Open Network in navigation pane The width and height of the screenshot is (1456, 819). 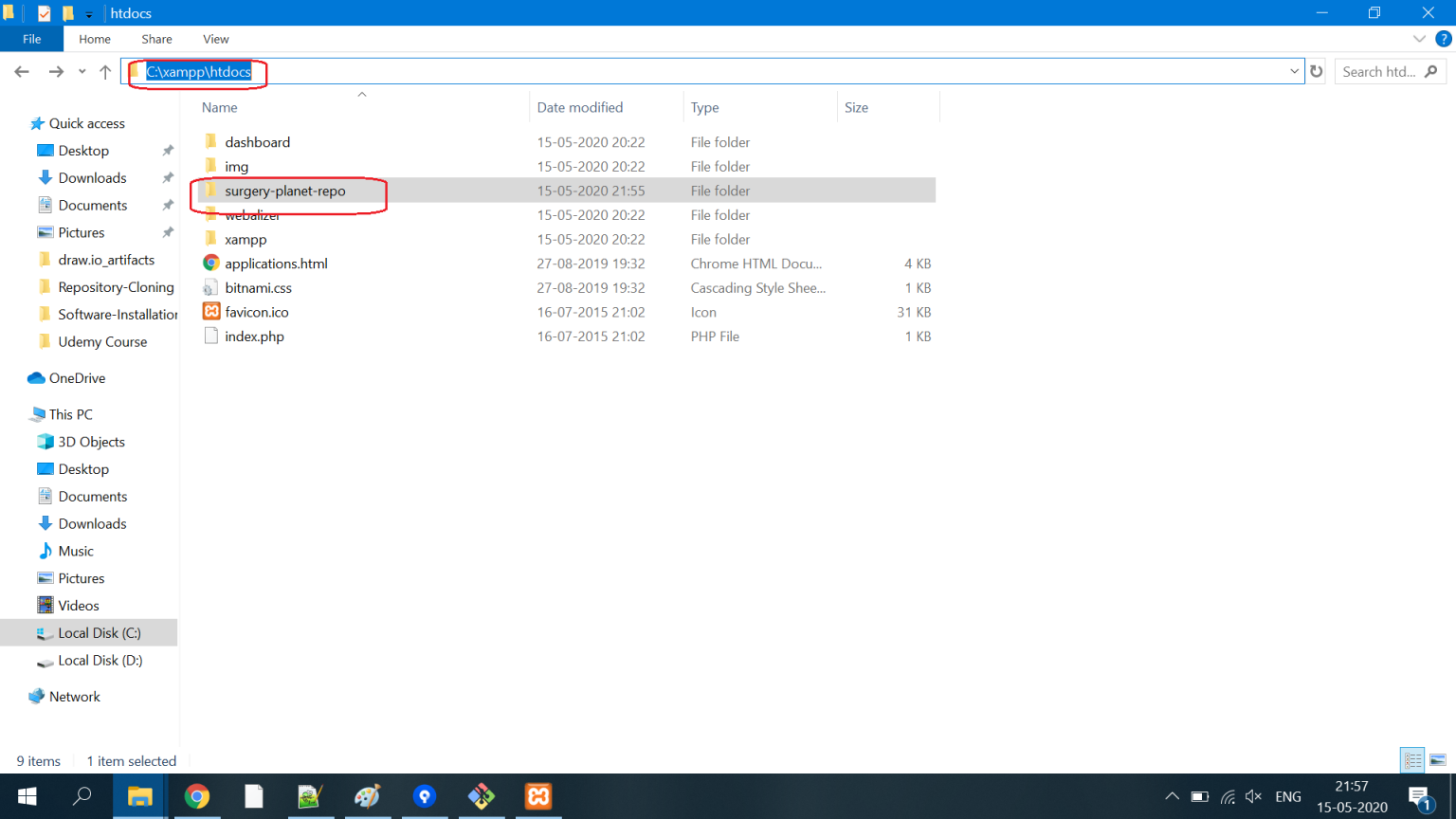[74, 697]
